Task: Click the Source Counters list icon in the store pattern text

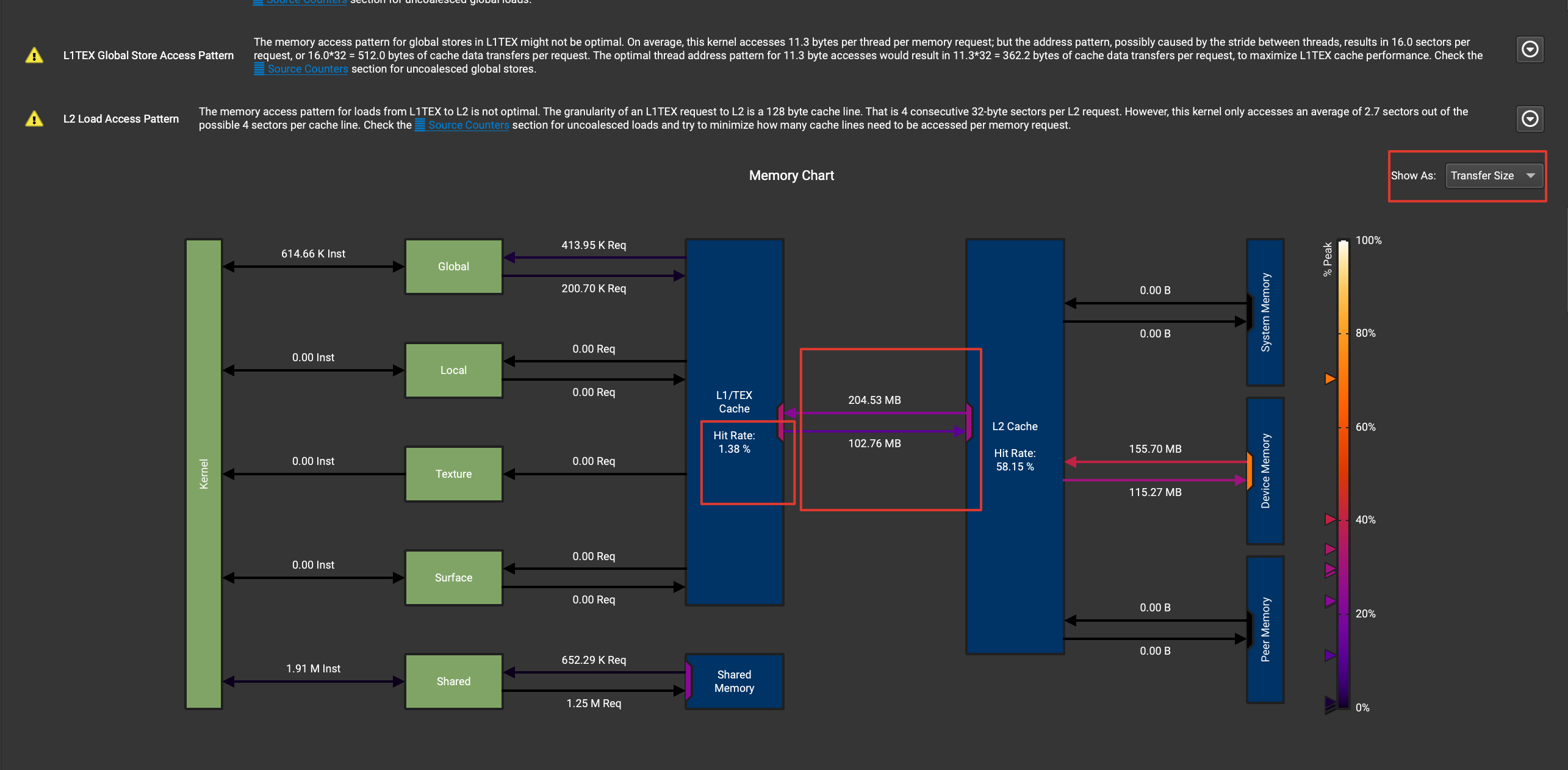Action: (x=259, y=68)
